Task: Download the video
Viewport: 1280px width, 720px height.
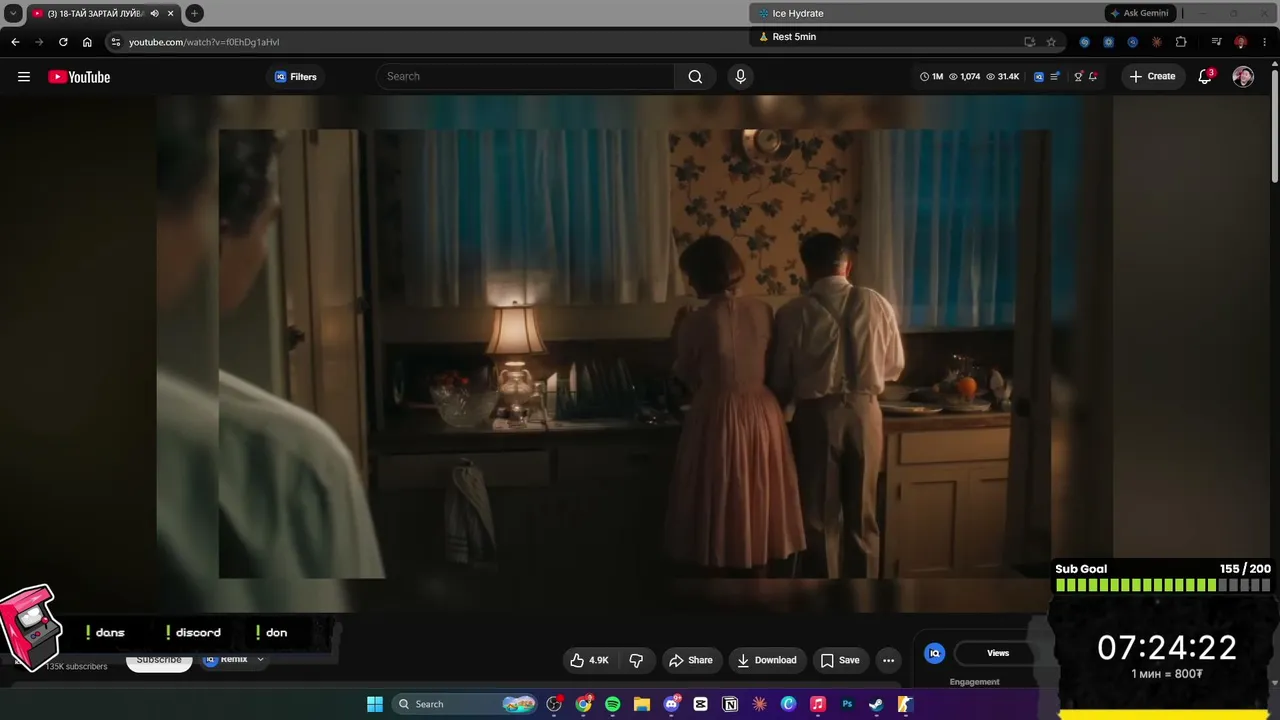Action: coord(767,660)
